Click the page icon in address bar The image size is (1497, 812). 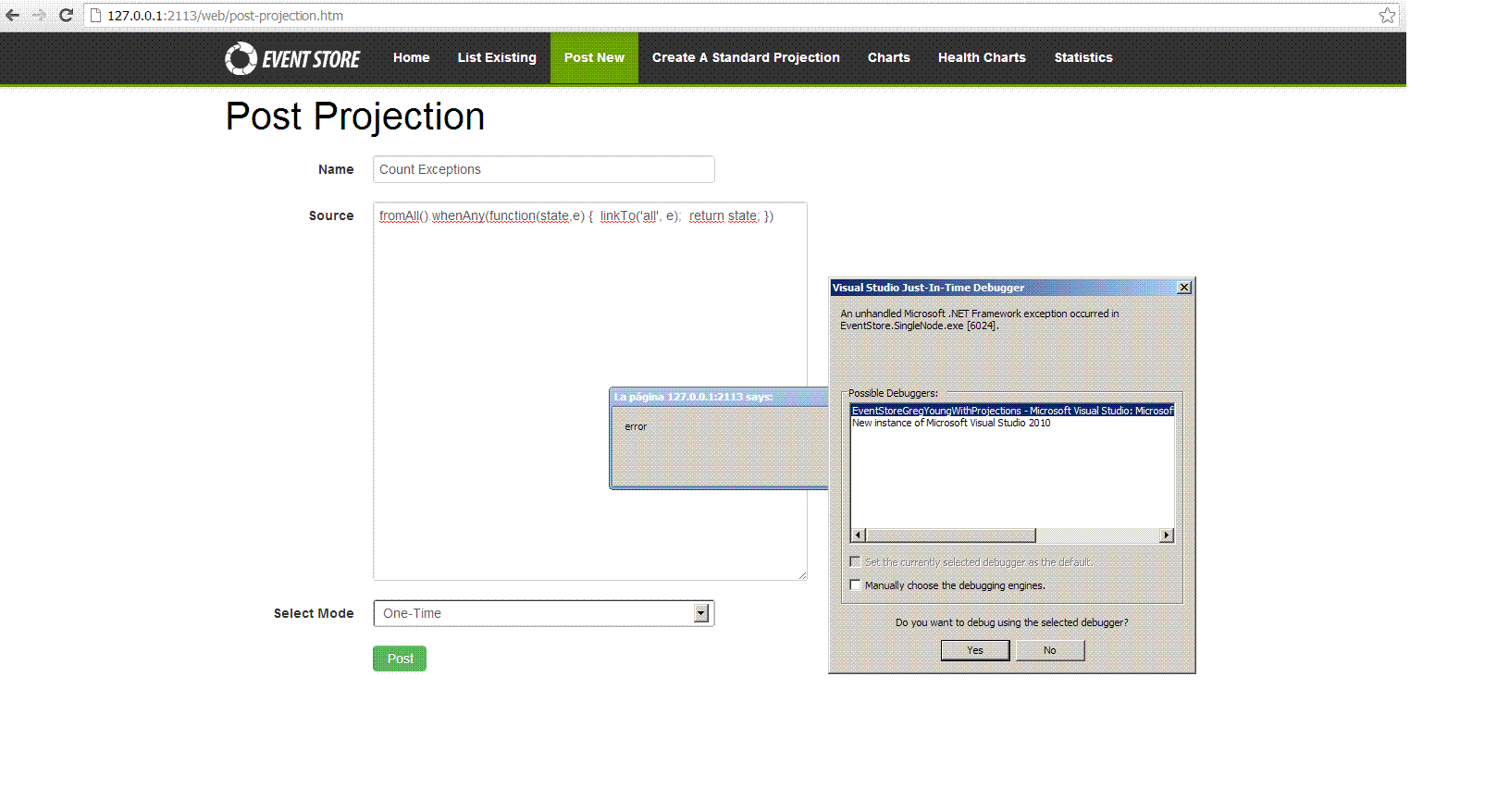(x=95, y=16)
